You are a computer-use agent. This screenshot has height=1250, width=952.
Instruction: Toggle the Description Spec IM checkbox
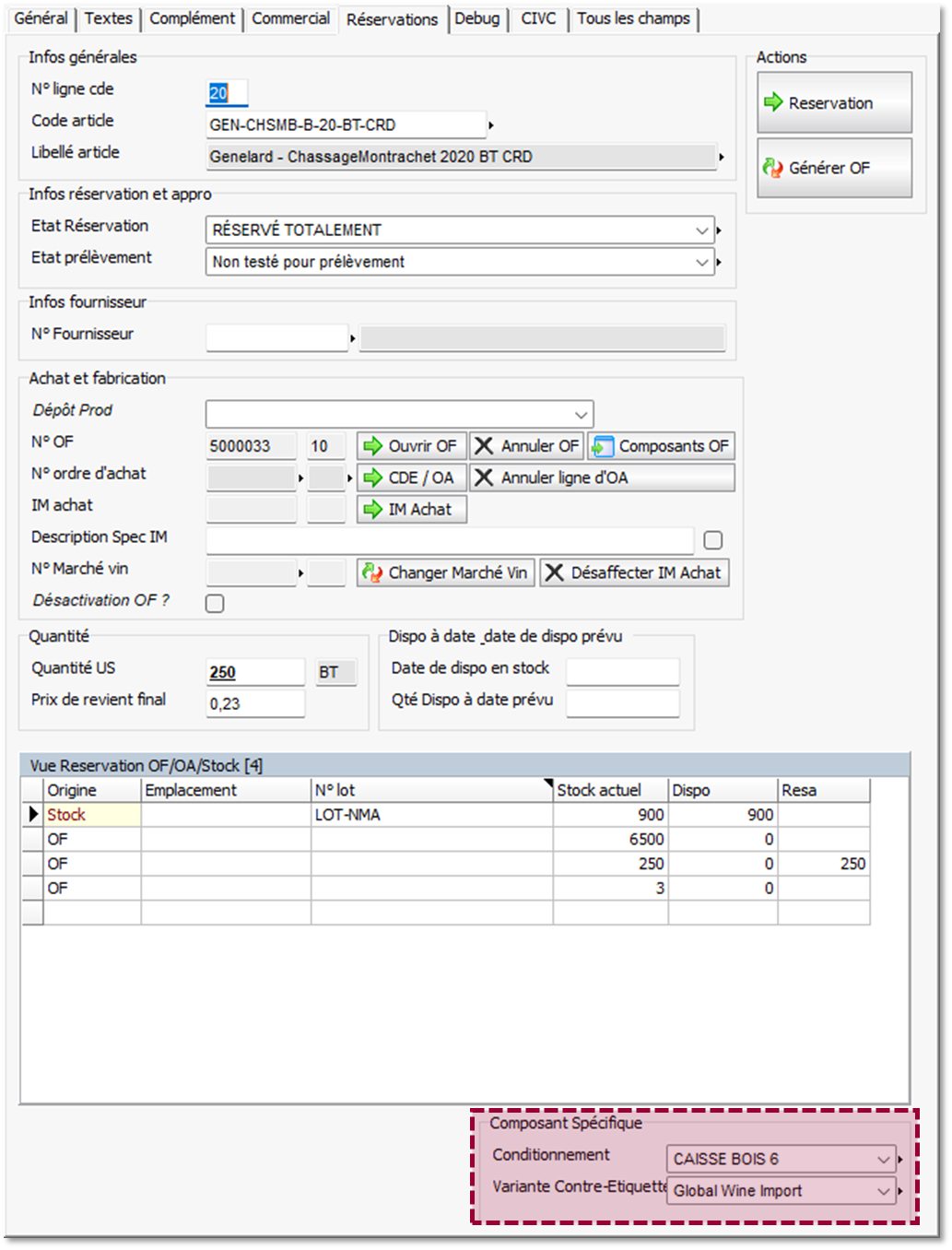(712, 540)
